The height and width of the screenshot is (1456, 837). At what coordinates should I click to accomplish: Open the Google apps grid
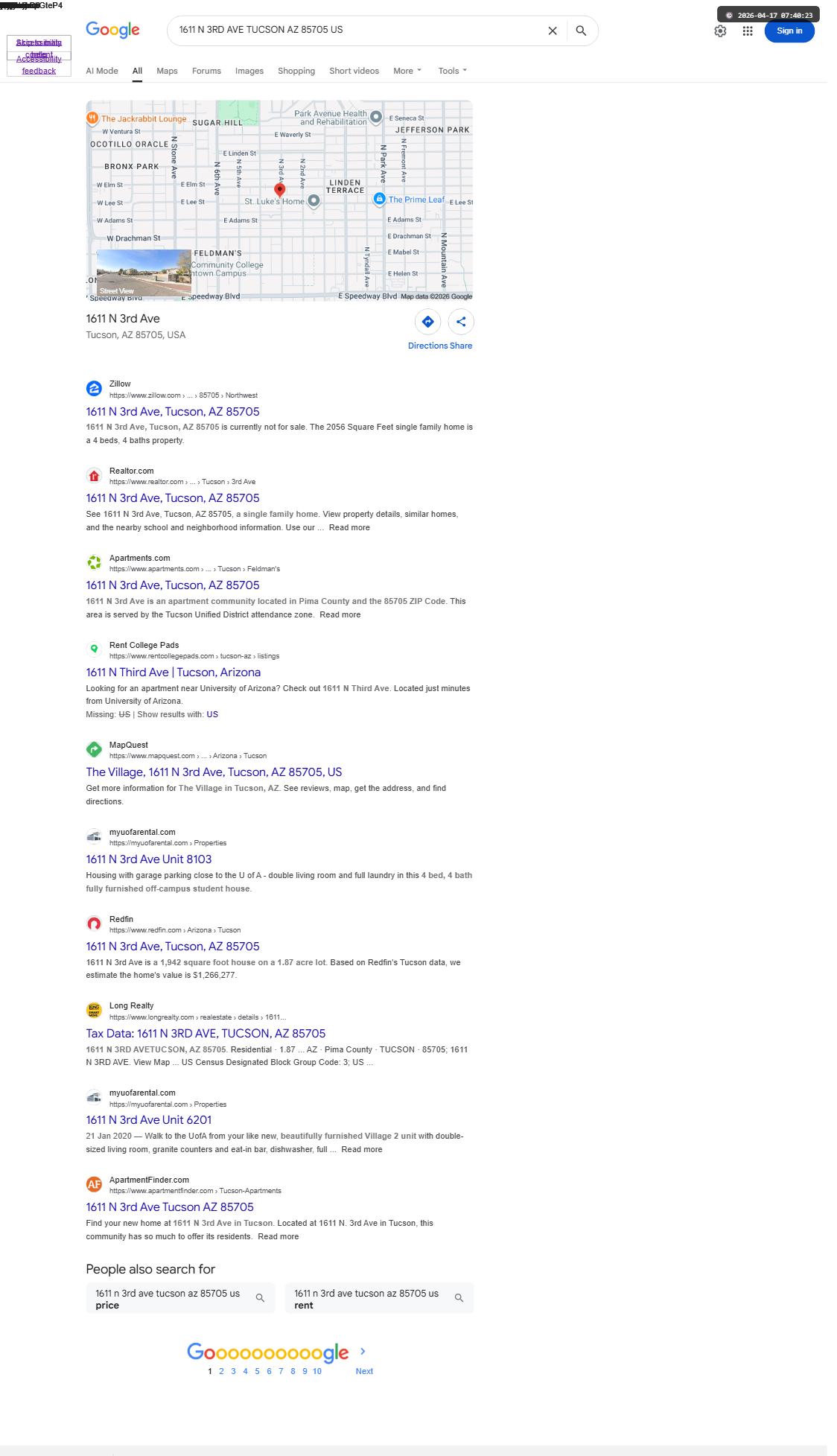click(x=748, y=31)
